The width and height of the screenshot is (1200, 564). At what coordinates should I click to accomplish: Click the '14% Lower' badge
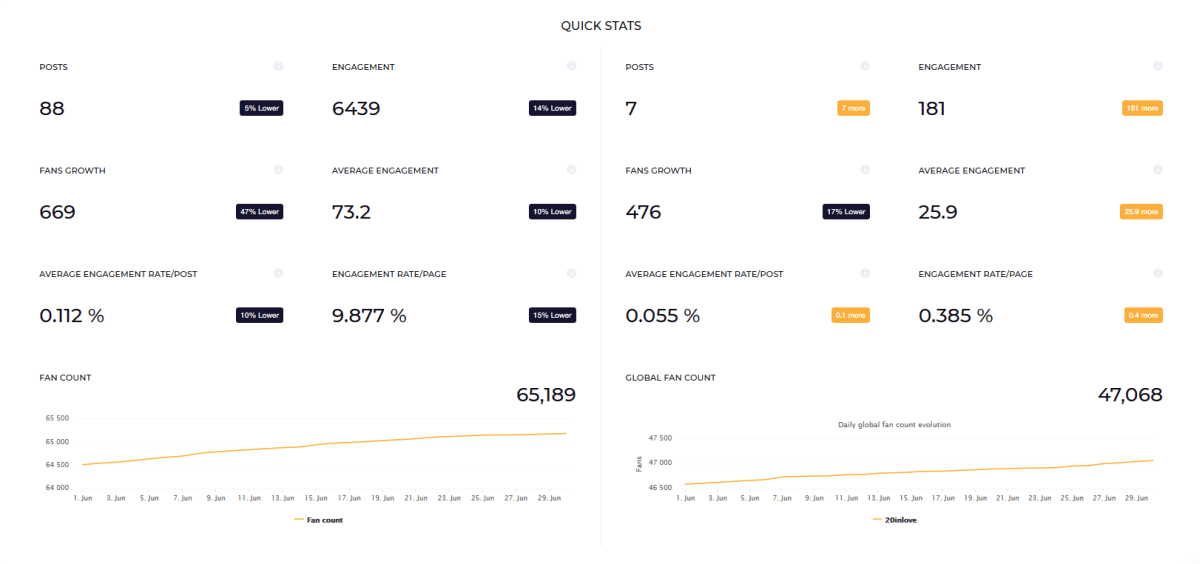[553, 108]
